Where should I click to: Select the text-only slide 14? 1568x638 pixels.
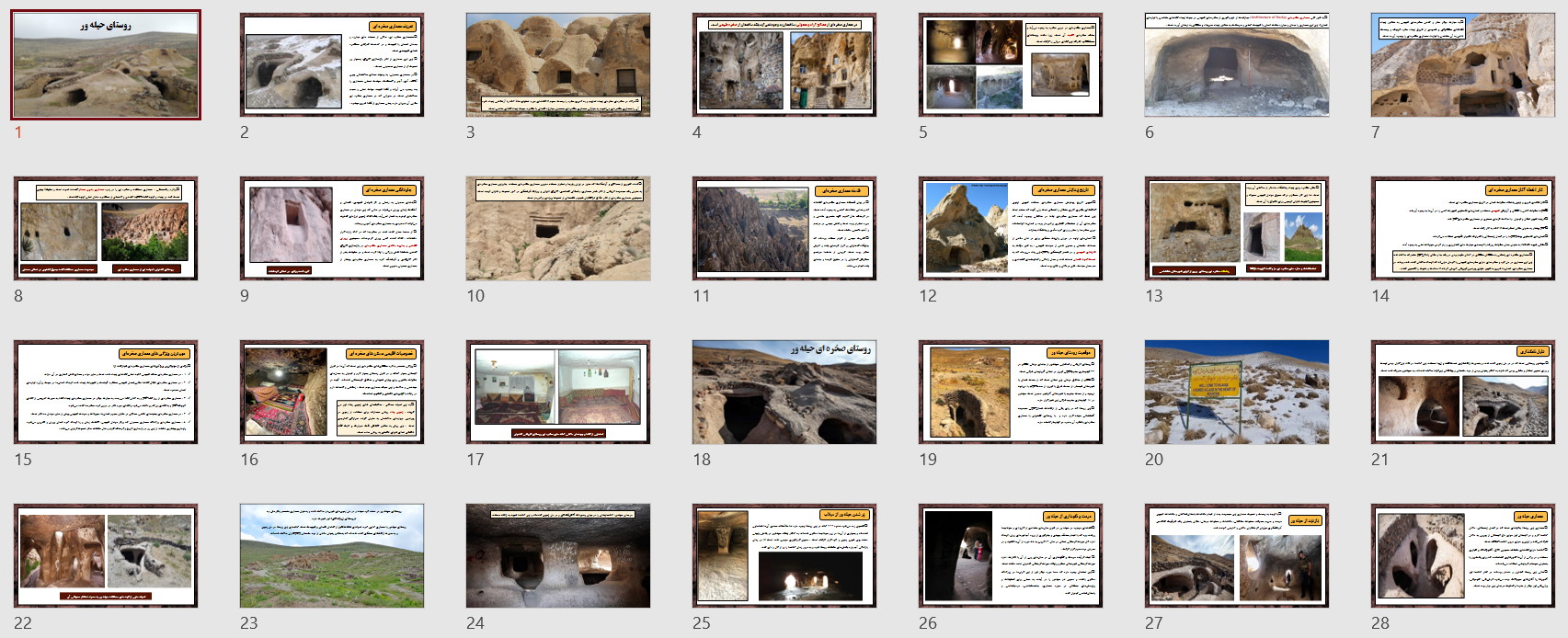pyautogui.click(x=1463, y=229)
